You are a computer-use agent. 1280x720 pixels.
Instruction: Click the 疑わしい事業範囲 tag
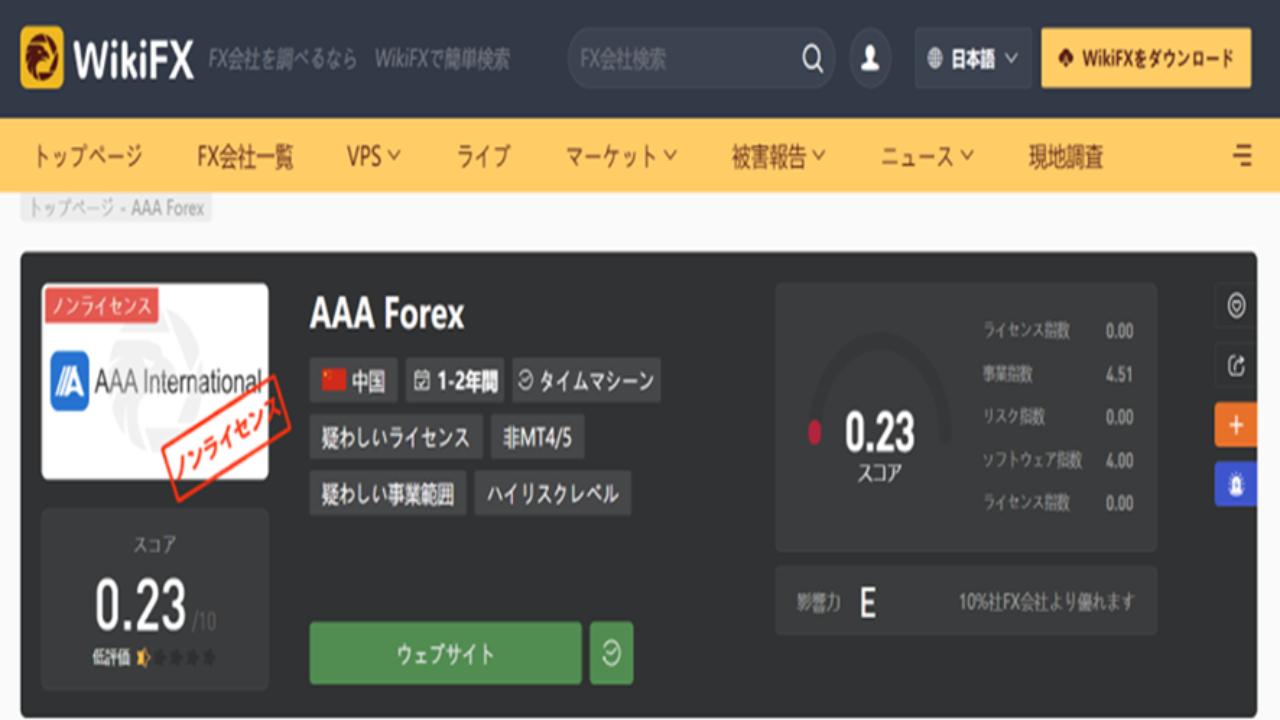(x=388, y=493)
